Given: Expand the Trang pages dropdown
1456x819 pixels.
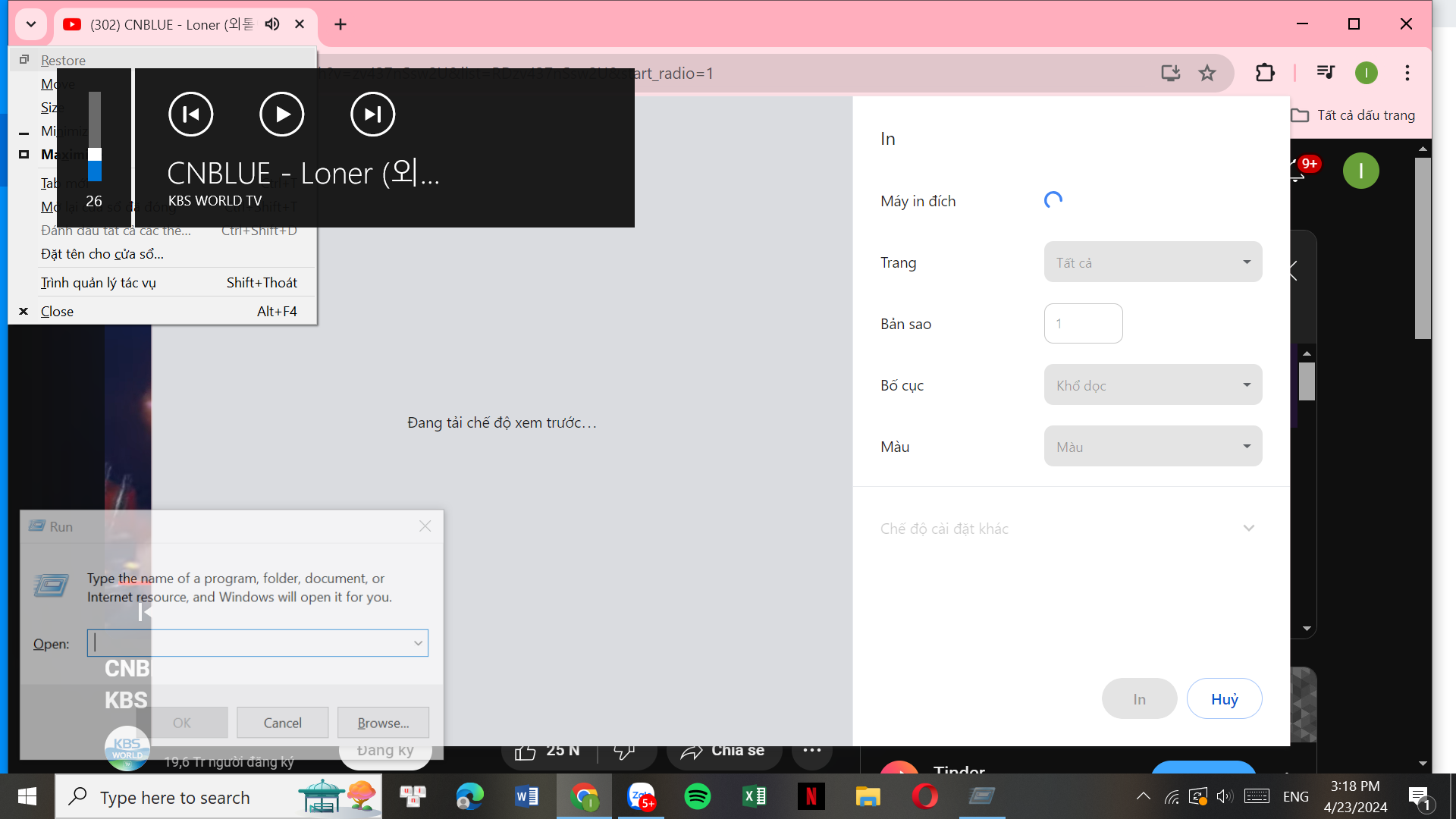Looking at the screenshot, I should click(1153, 262).
